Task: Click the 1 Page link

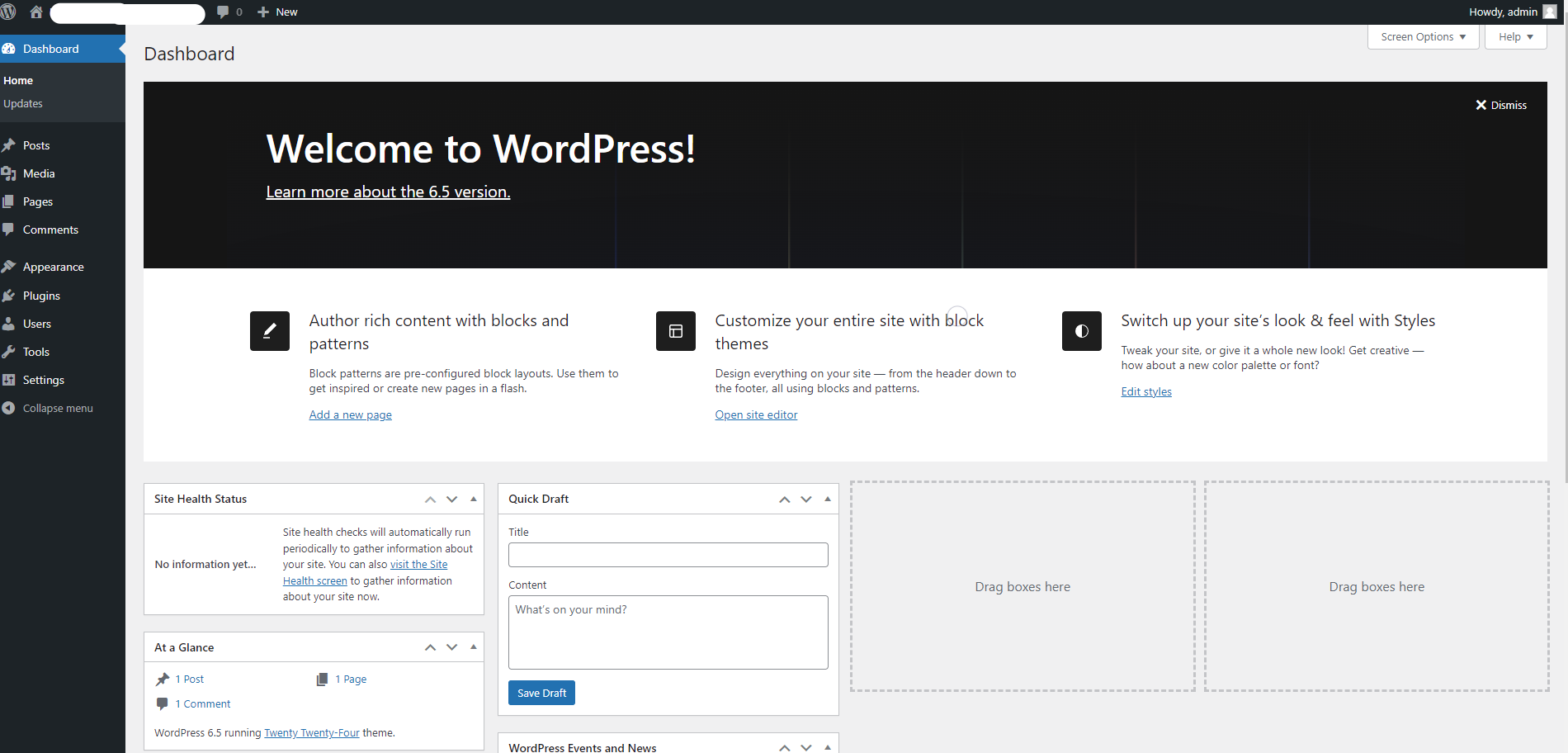Action: coord(351,680)
